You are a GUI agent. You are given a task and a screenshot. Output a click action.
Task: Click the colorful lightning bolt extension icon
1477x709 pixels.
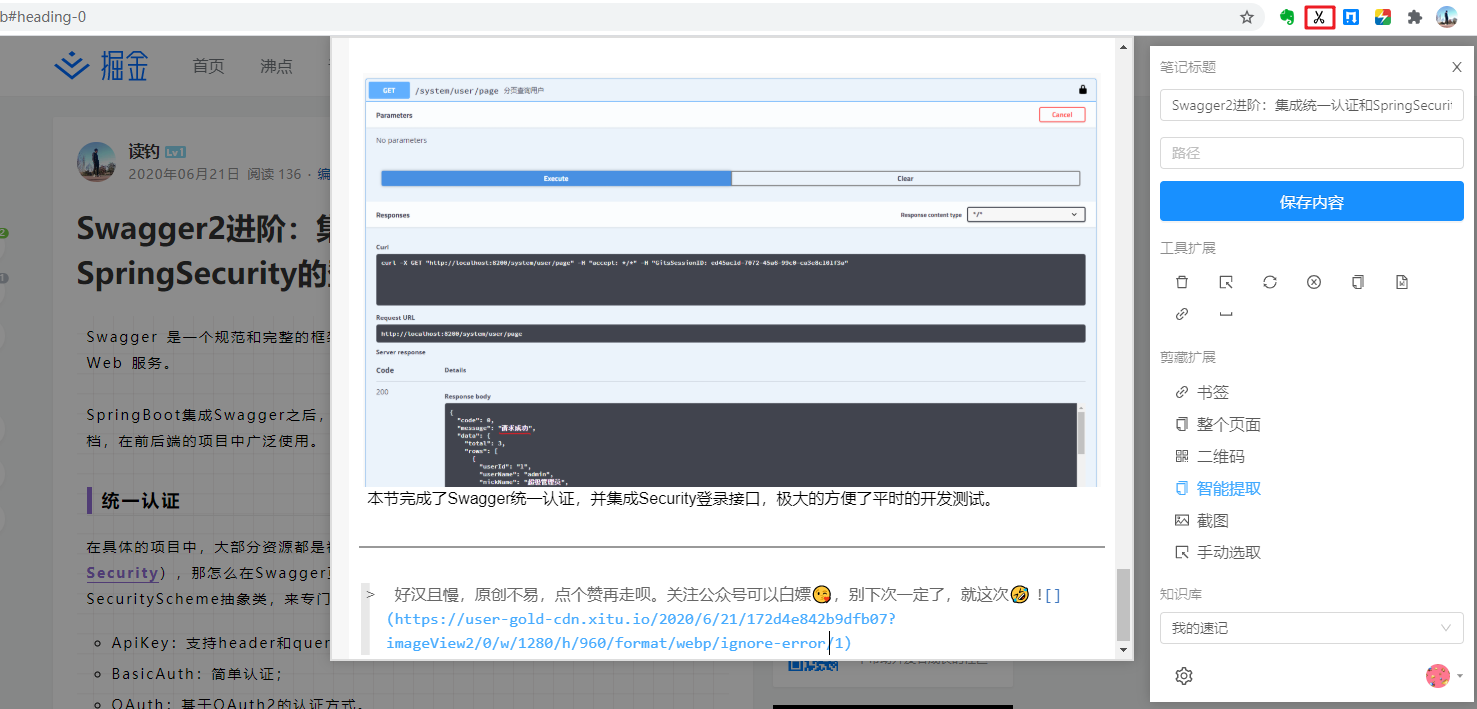pos(1383,17)
